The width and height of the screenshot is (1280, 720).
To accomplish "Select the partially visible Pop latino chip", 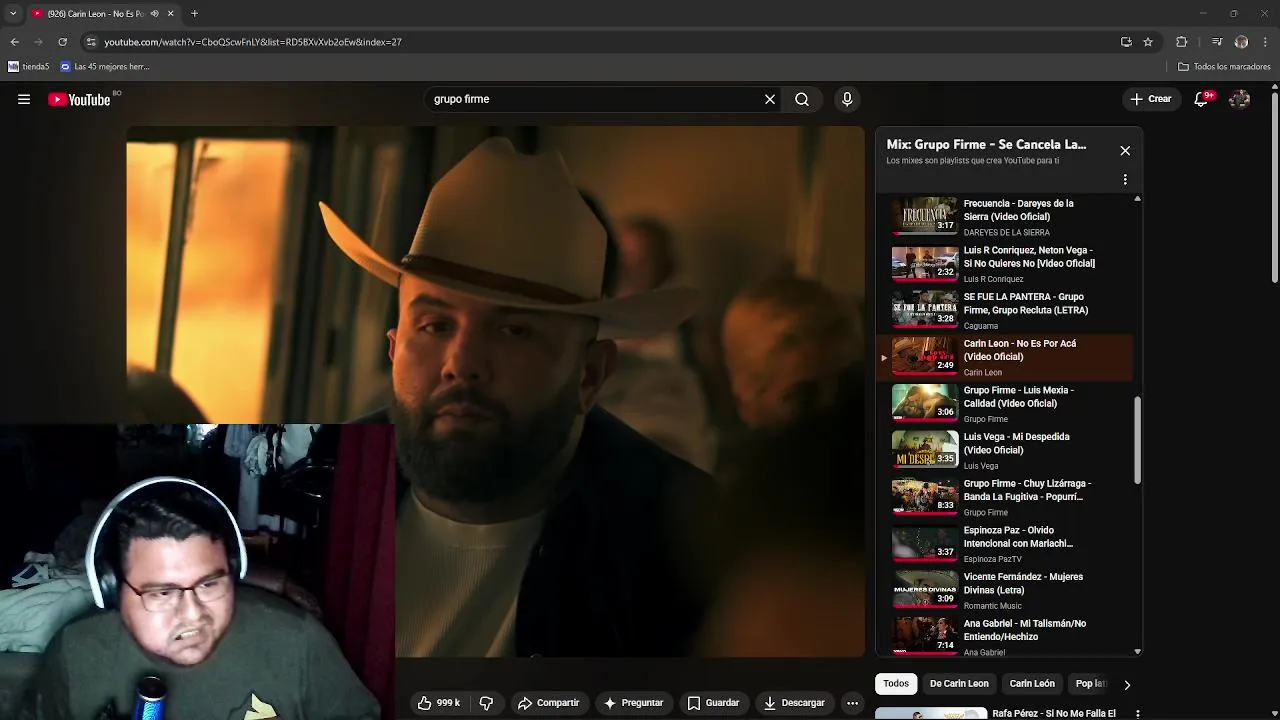I will [1090, 683].
